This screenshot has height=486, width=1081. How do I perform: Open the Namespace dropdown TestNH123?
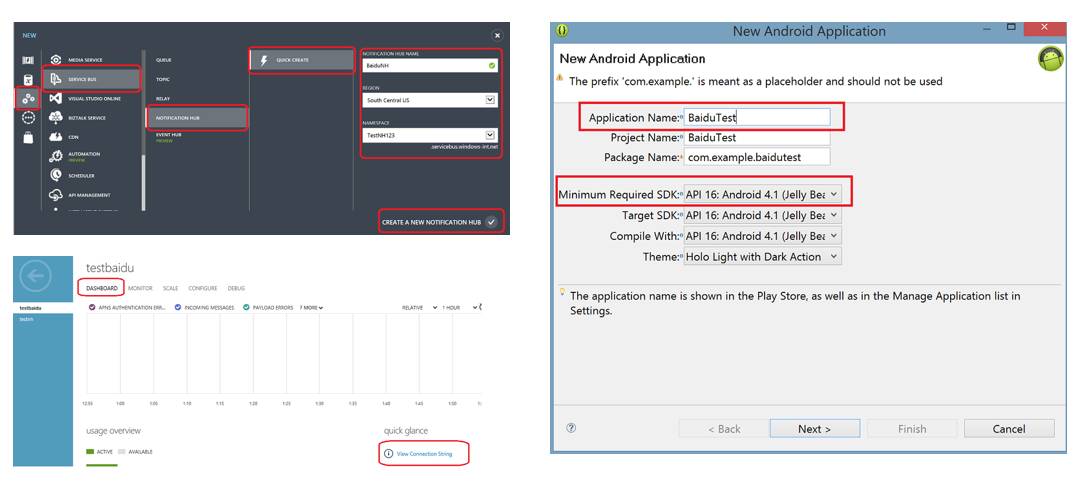click(x=429, y=136)
